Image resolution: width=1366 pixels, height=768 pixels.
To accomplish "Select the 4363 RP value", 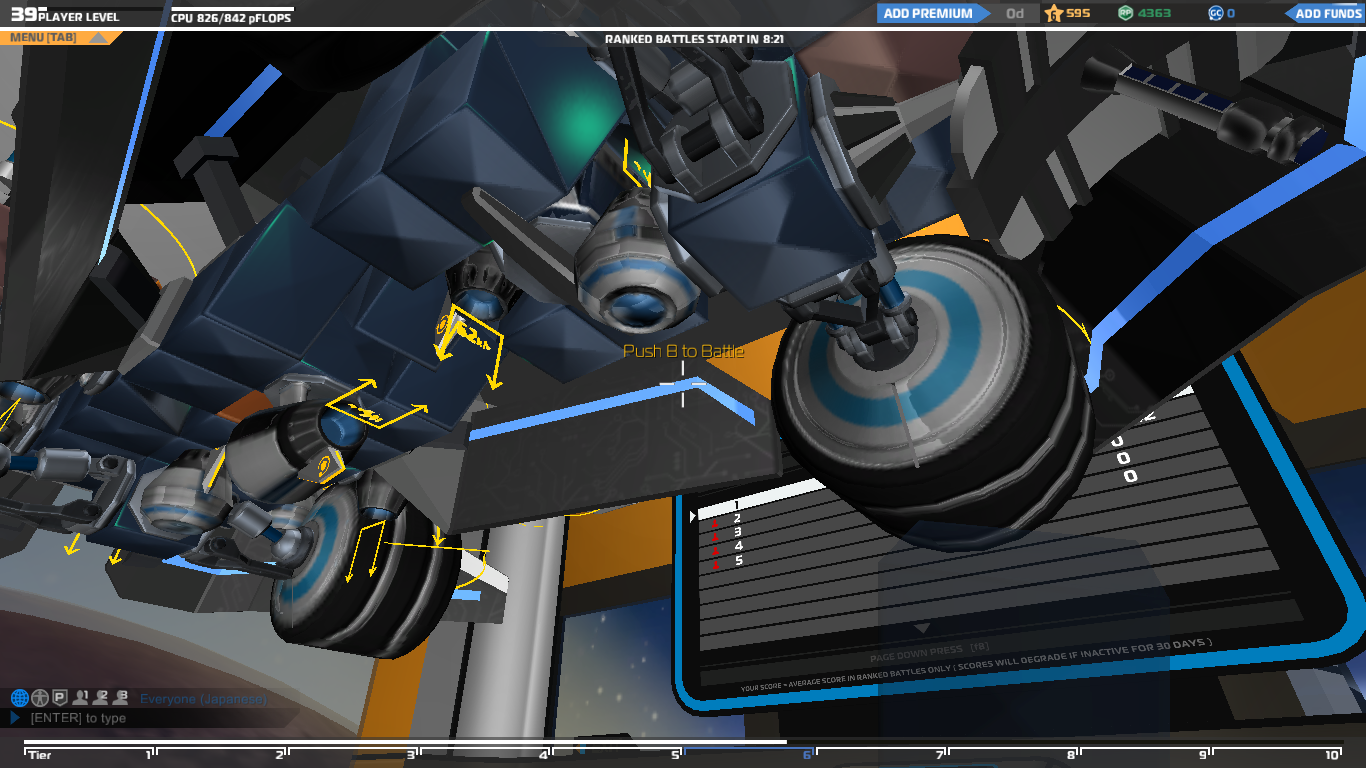I will pyautogui.click(x=1154, y=13).
